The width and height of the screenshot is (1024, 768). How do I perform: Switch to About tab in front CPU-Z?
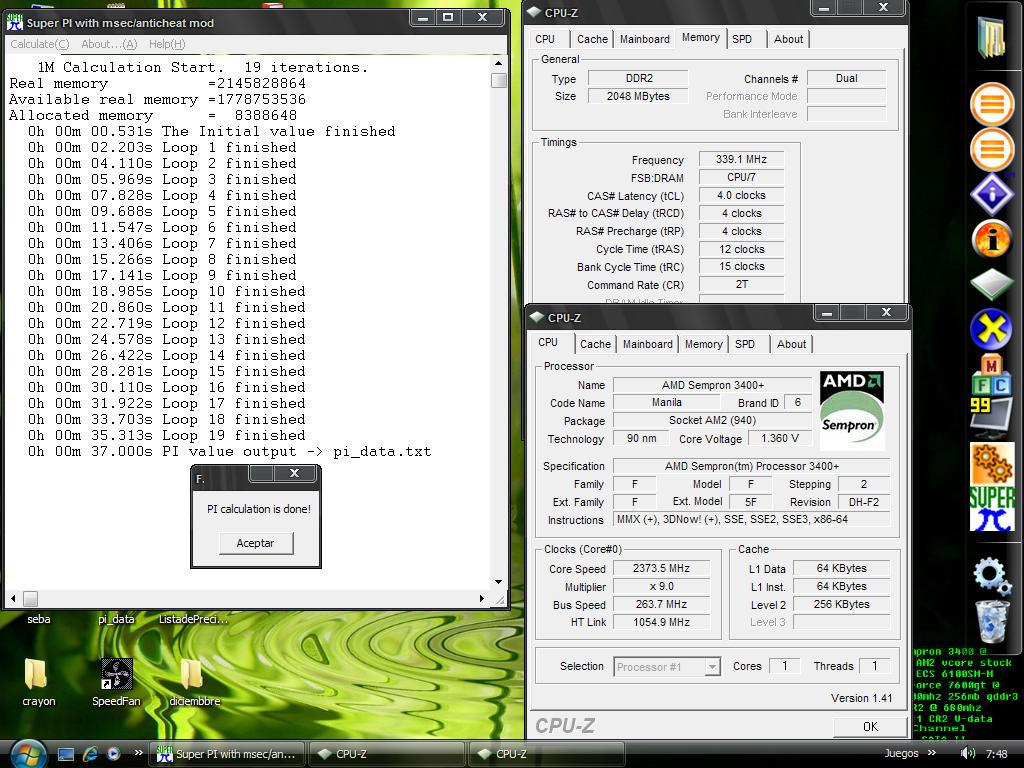792,344
